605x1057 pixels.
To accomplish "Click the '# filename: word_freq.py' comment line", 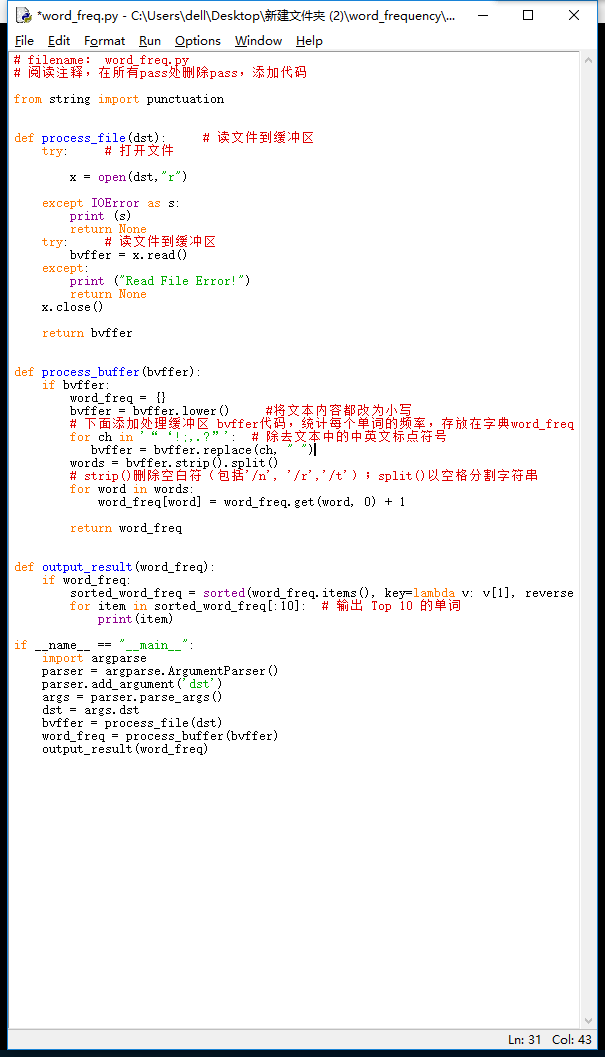I will (x=101, y=60).
